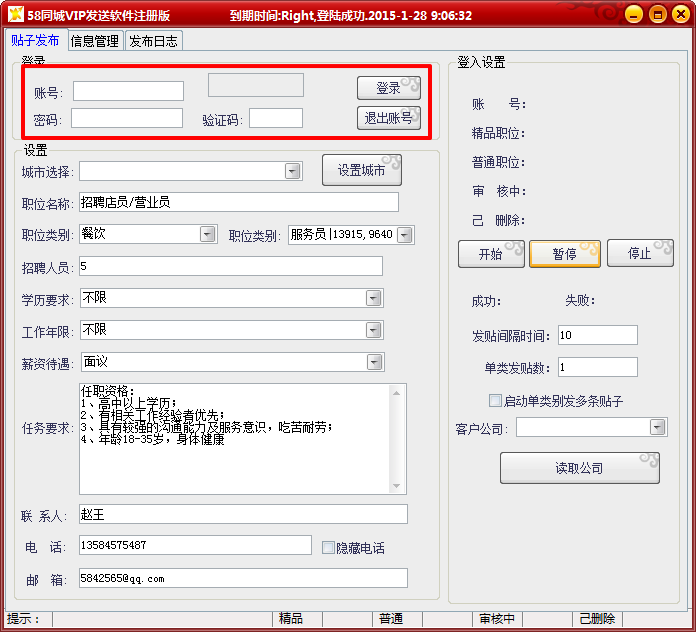Click the app logo icon in title bar

[16, 14]
